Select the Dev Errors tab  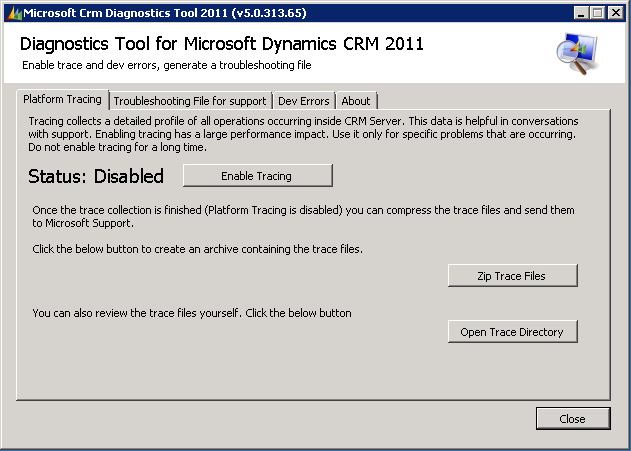(x=304, y=101)
